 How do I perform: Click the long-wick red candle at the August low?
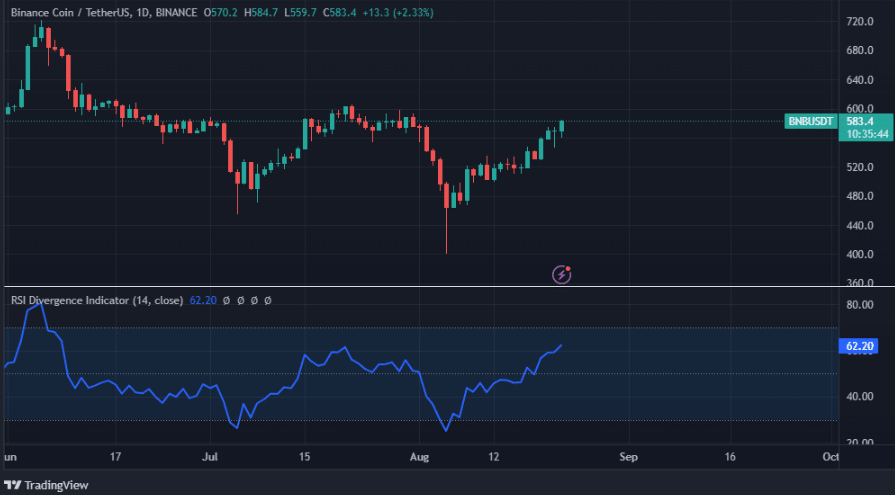[446, 217]
